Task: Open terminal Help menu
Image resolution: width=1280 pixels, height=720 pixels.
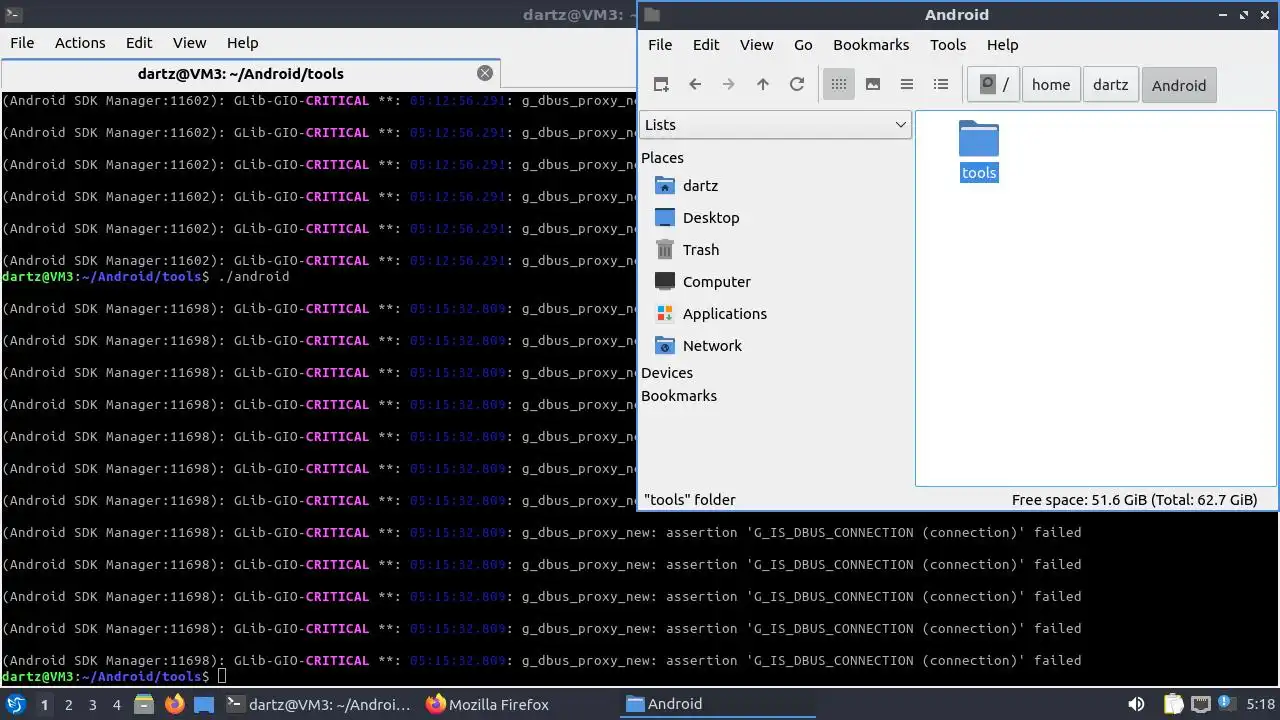Action: 242,43
